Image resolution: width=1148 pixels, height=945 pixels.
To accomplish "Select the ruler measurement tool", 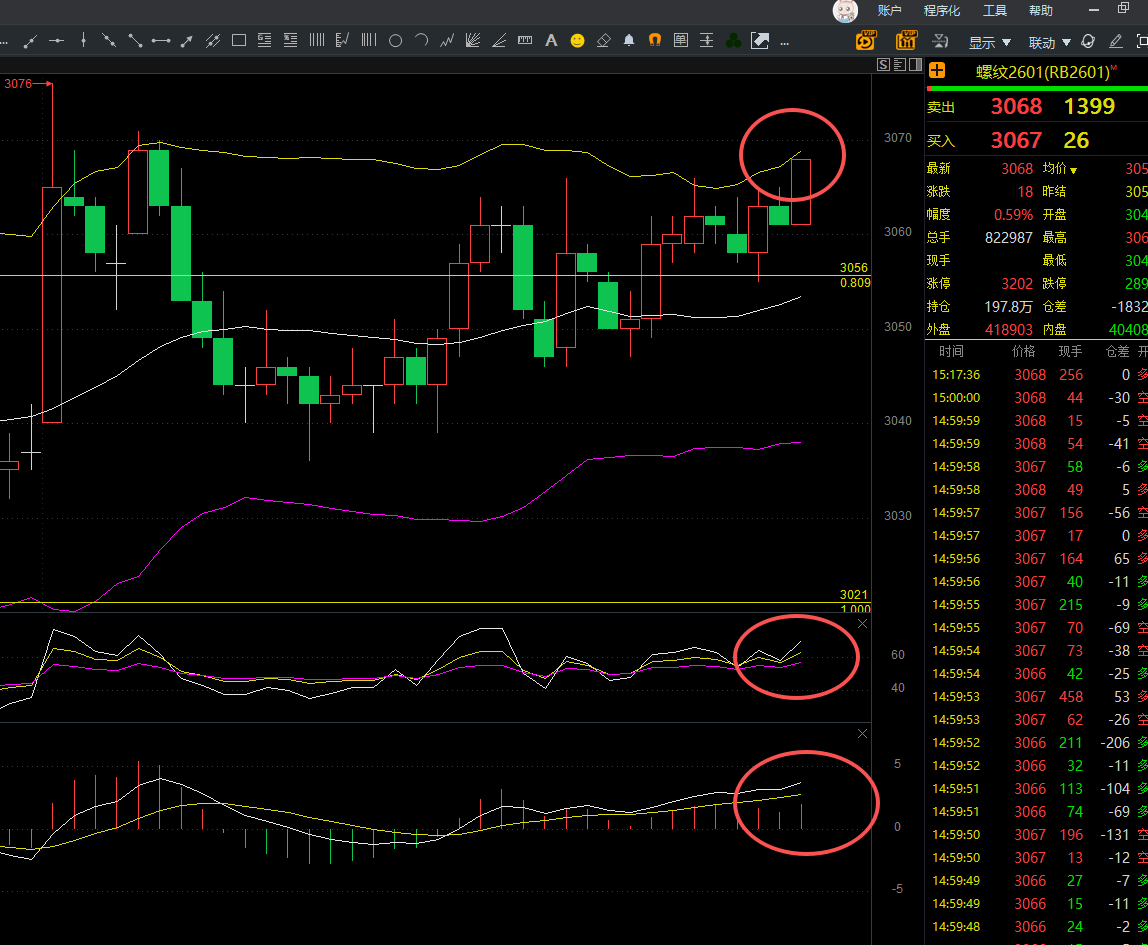I will pos(525,41).
